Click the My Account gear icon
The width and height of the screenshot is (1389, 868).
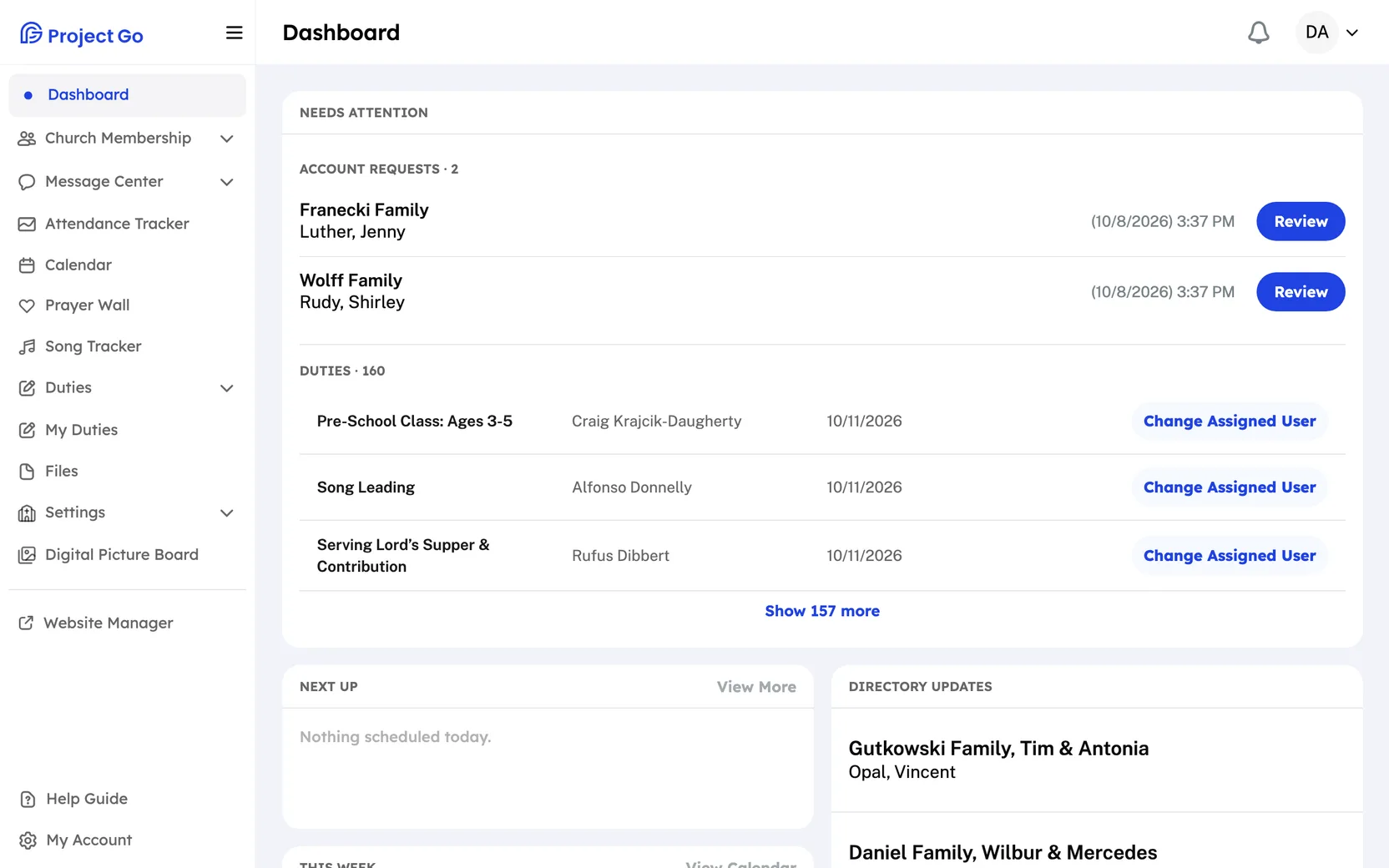coord(28,840)
